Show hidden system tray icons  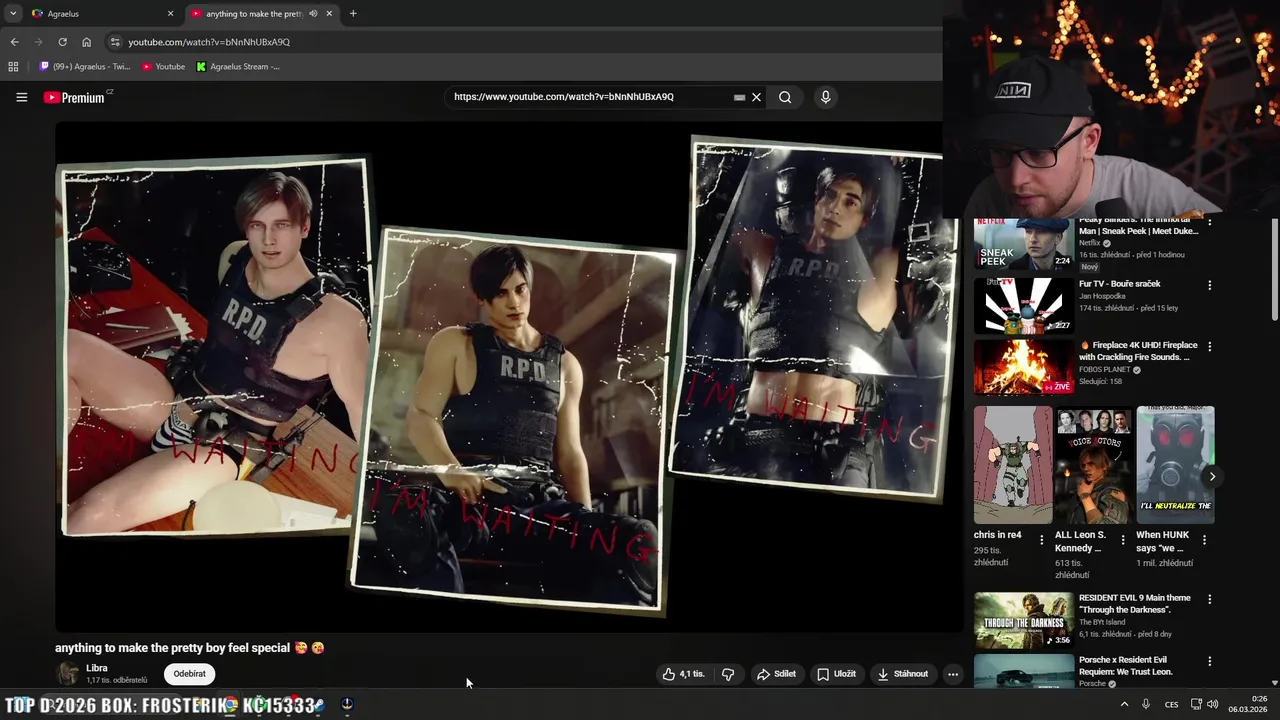tap(1124, 704)
